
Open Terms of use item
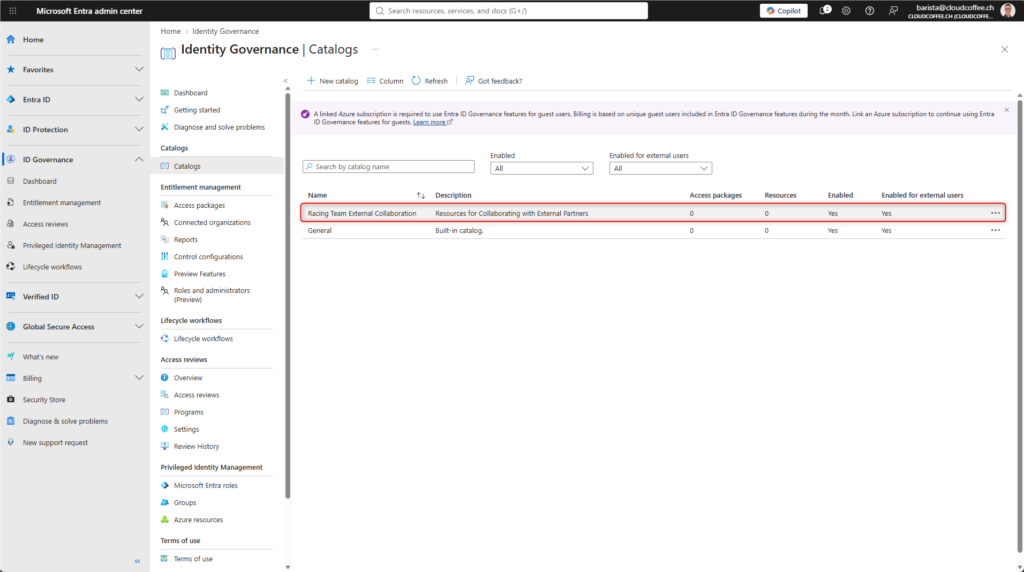(x=193, y=559)
